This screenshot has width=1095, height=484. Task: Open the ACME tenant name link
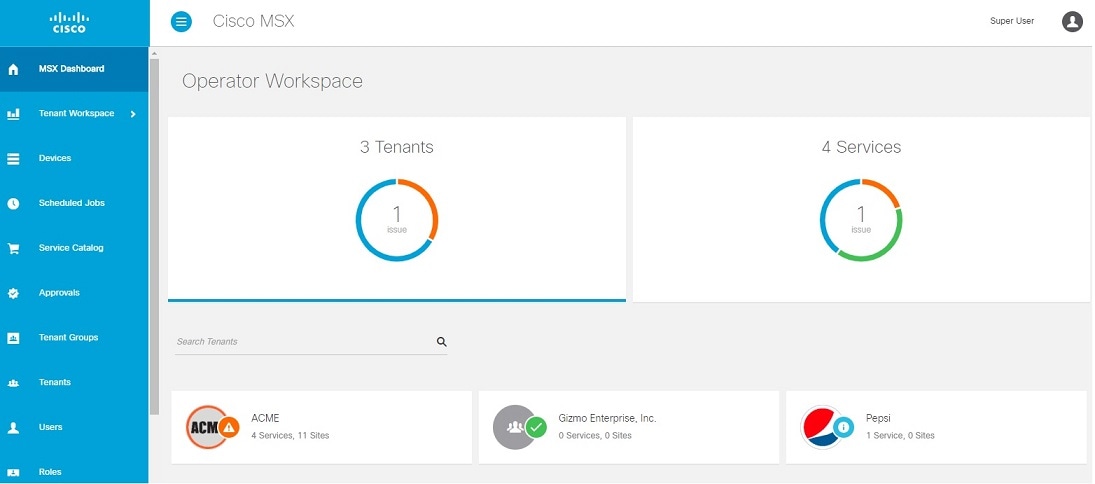tap(265, 418)
